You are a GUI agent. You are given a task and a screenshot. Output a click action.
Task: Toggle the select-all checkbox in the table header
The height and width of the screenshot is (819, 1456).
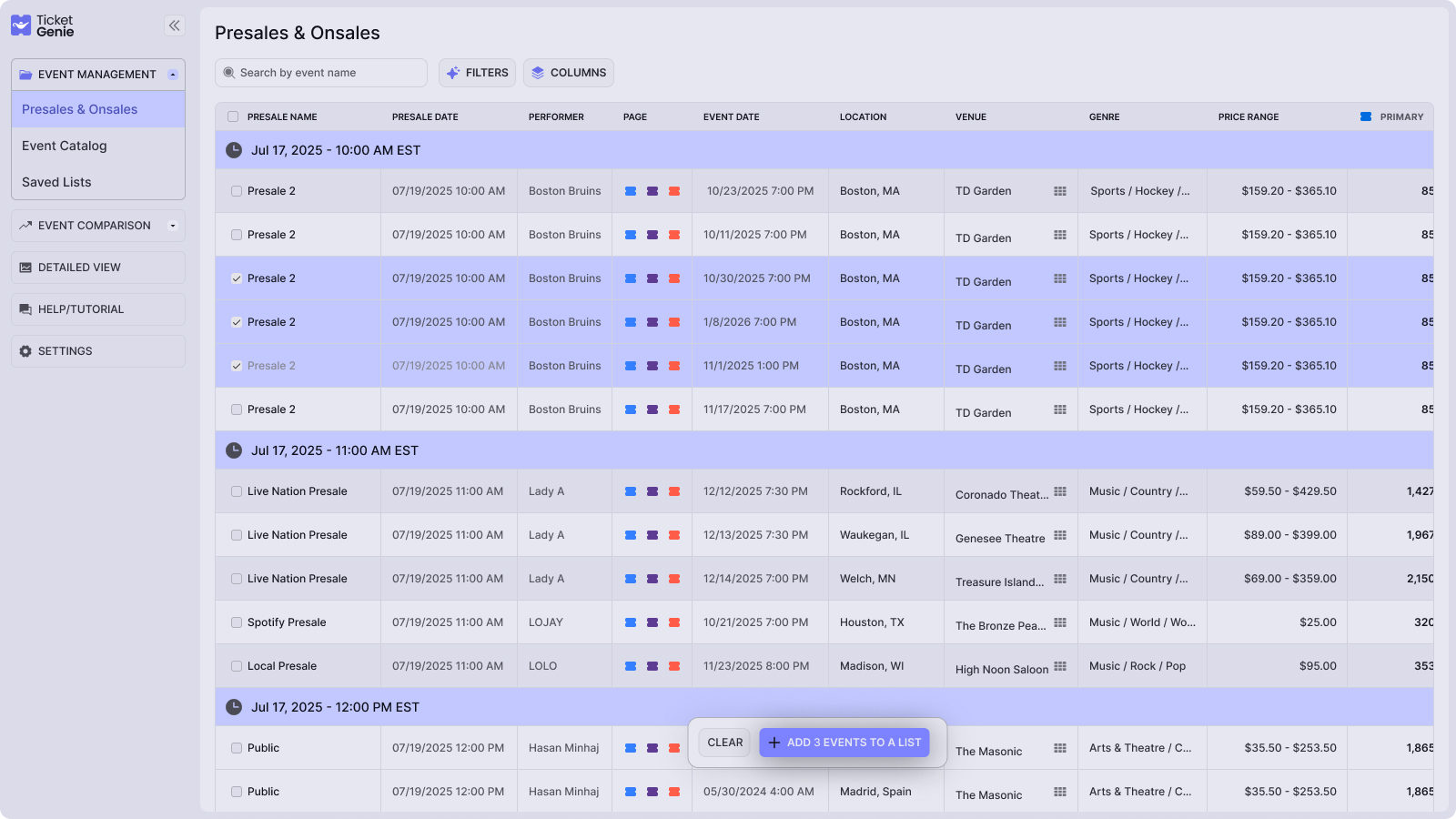(x=233, y=116)
